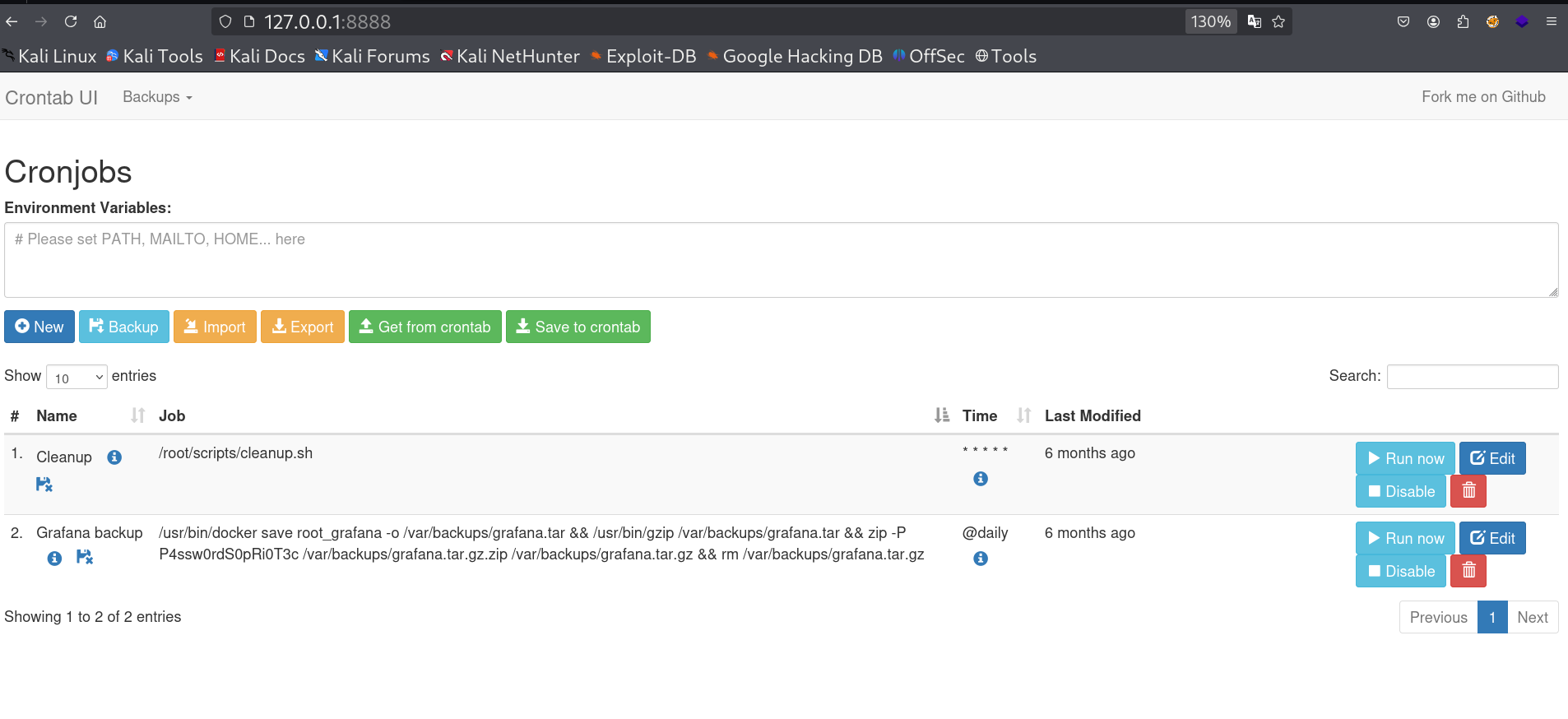Viewport: 1568px width, 719px height.
Task: Focus the Search input field
Action: point(1473,377)
